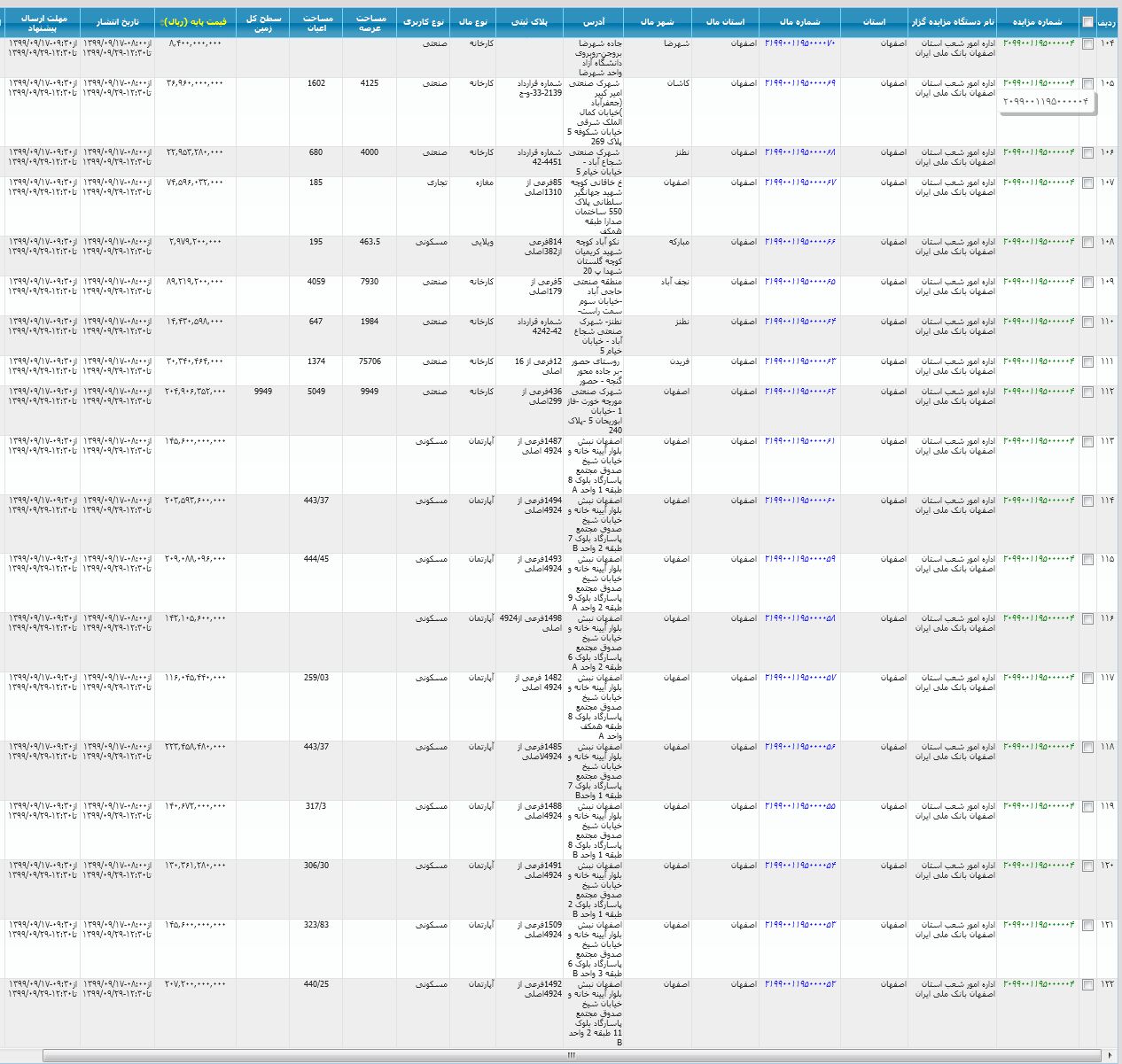Viewport: 1122px width, 1064px height.
Task: Mark the checkbox for row ۱۲۲
Action: click(x=1087, y=985)
